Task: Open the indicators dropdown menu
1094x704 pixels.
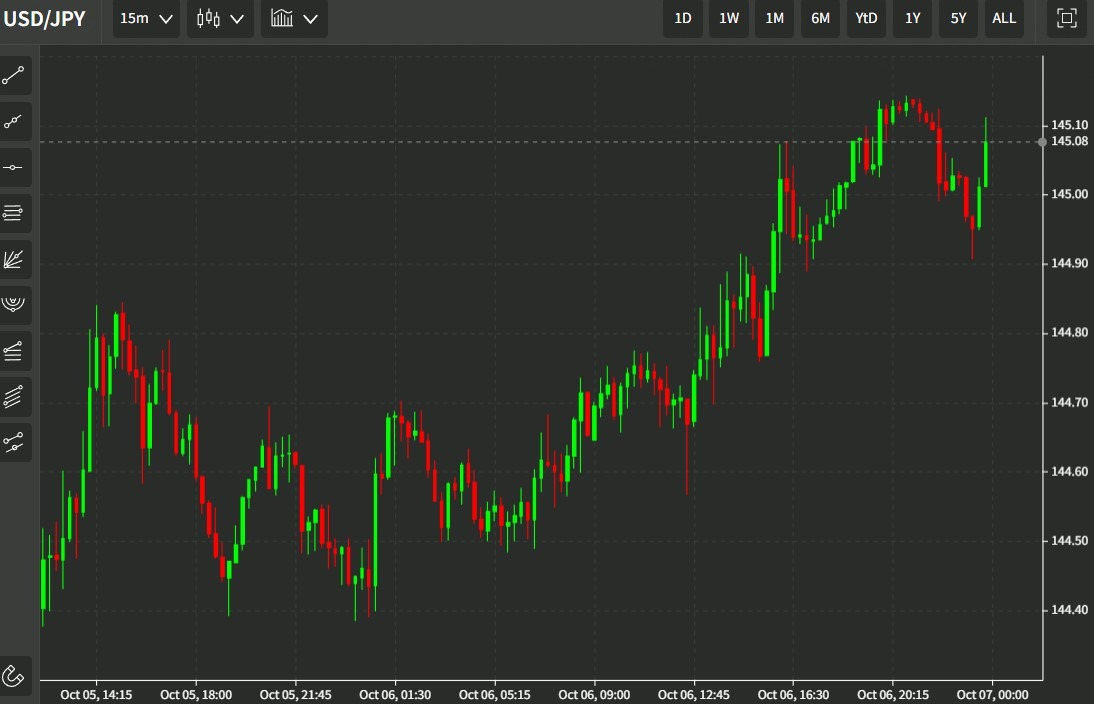Action: click(x=294, y=19)
